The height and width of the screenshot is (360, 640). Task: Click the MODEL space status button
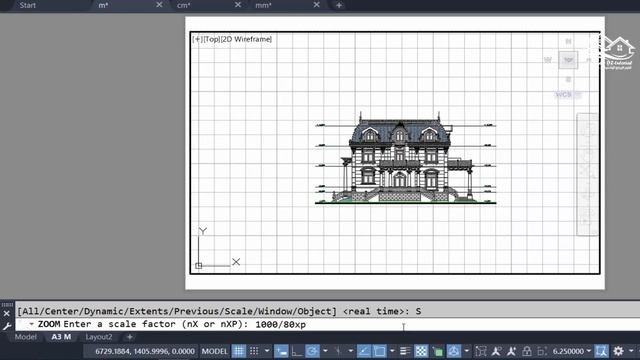click(x=214, y=351)
